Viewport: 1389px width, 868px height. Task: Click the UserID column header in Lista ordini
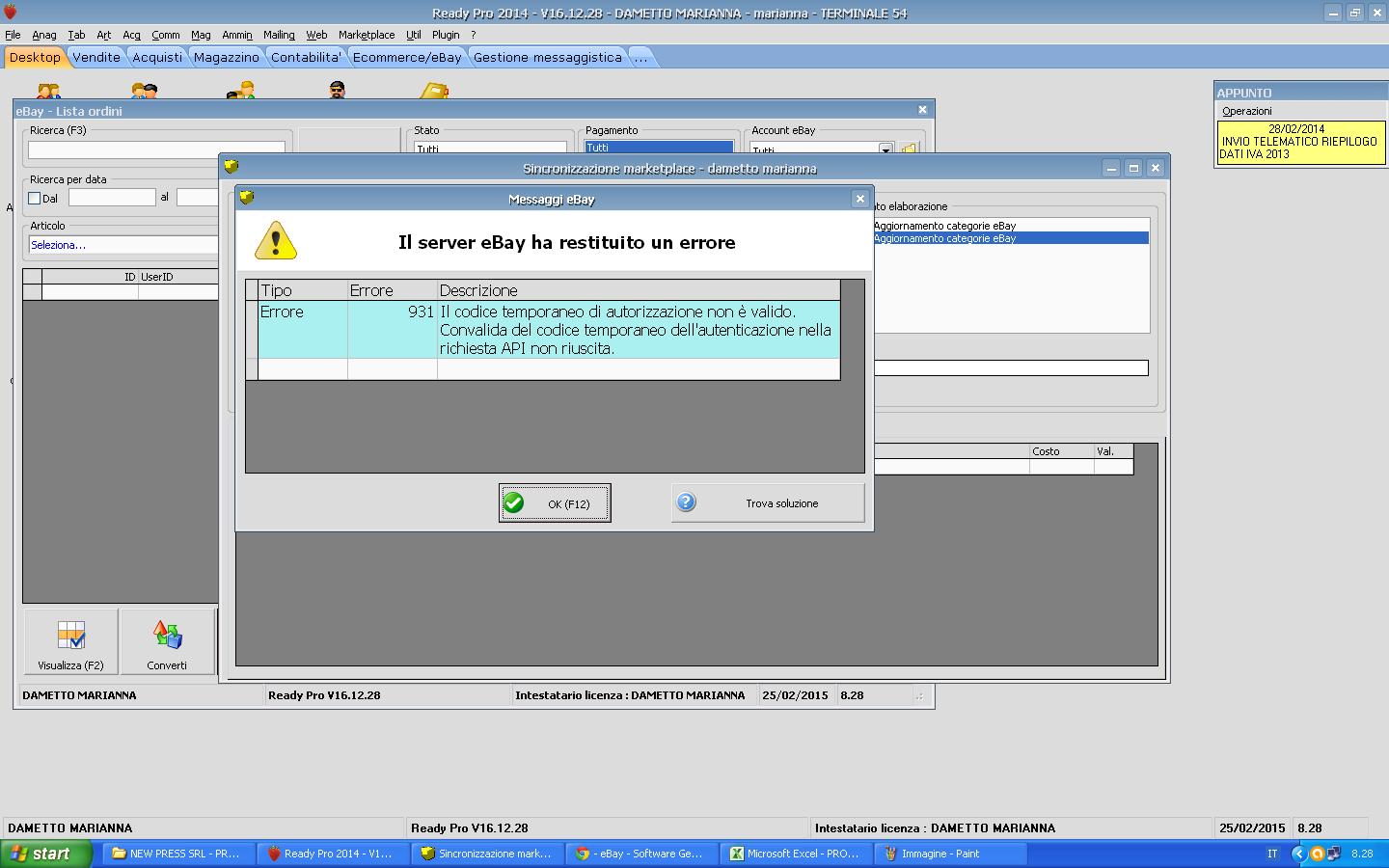click(179, 277)
